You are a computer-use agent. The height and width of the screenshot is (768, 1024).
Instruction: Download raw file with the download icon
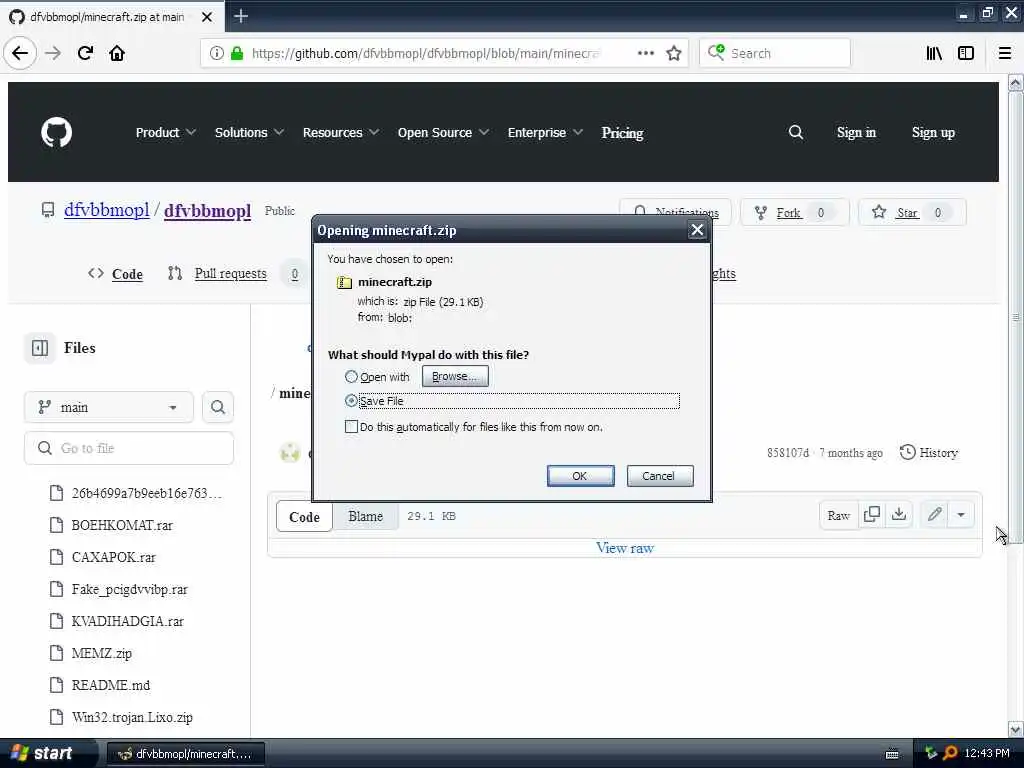[x=899, y=515]
